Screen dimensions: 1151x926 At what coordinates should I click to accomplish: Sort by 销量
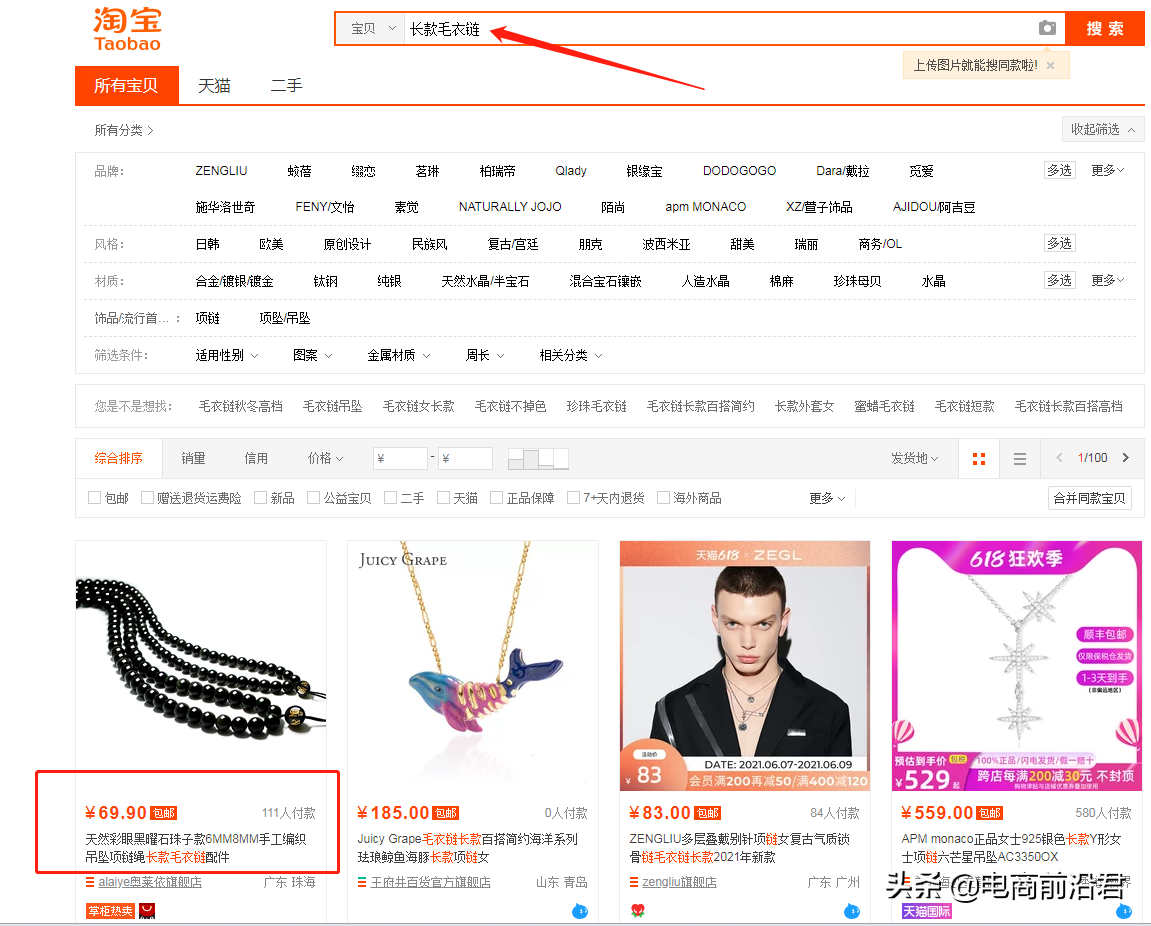(193, 458)
